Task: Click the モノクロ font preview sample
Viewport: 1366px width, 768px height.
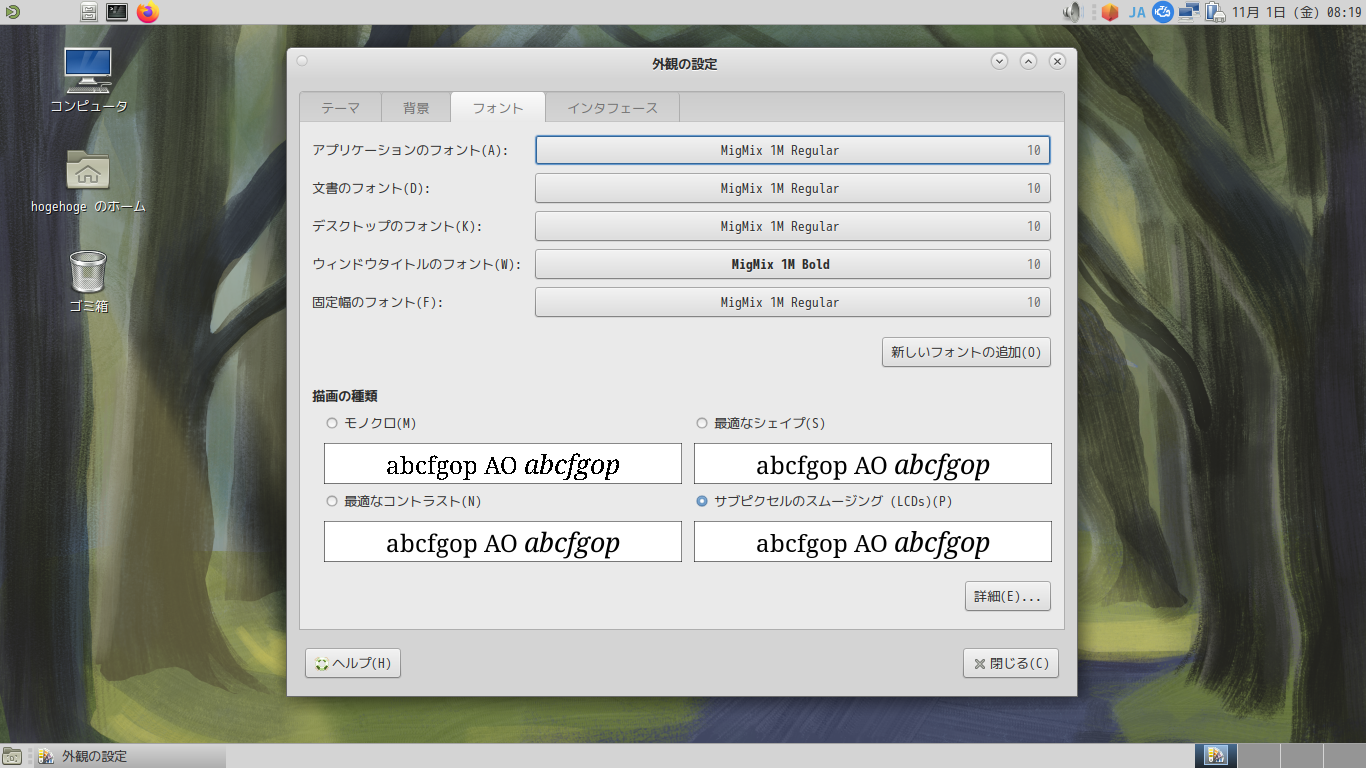Action: tap(503, 464)
